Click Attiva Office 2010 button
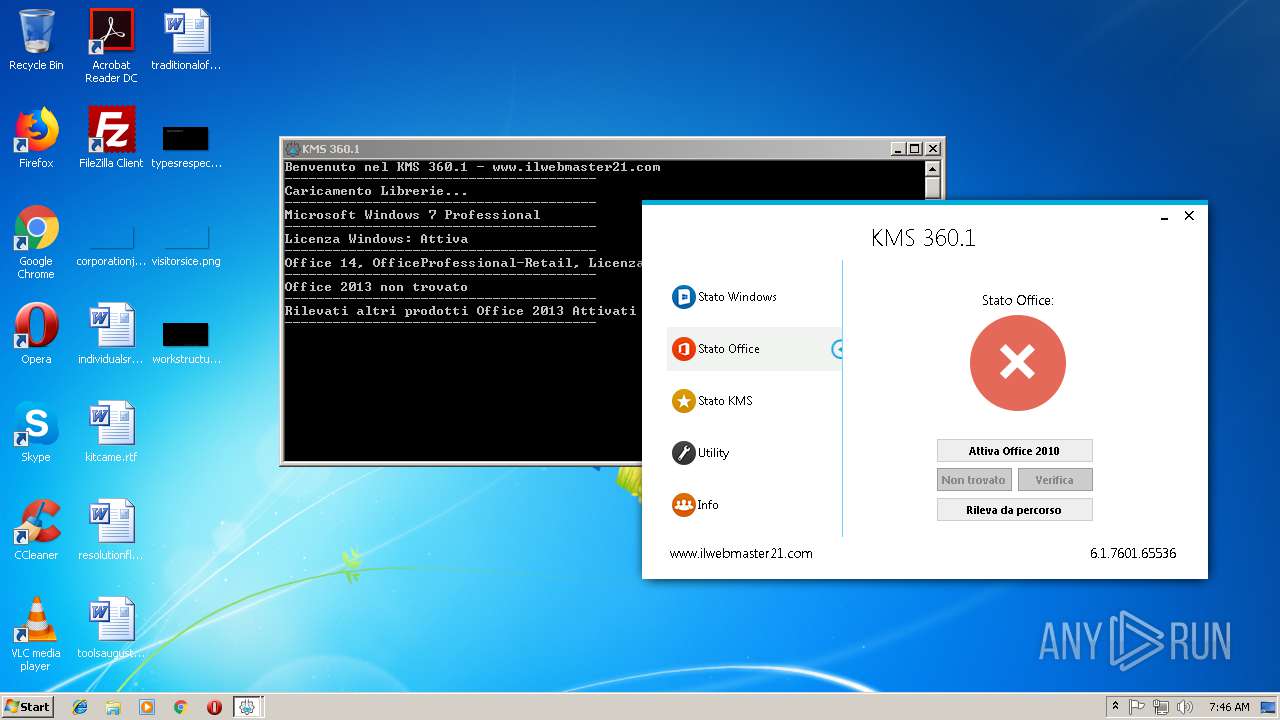Image resolution: width=1280 pixels, height=720 pixels. point(1014,451)
